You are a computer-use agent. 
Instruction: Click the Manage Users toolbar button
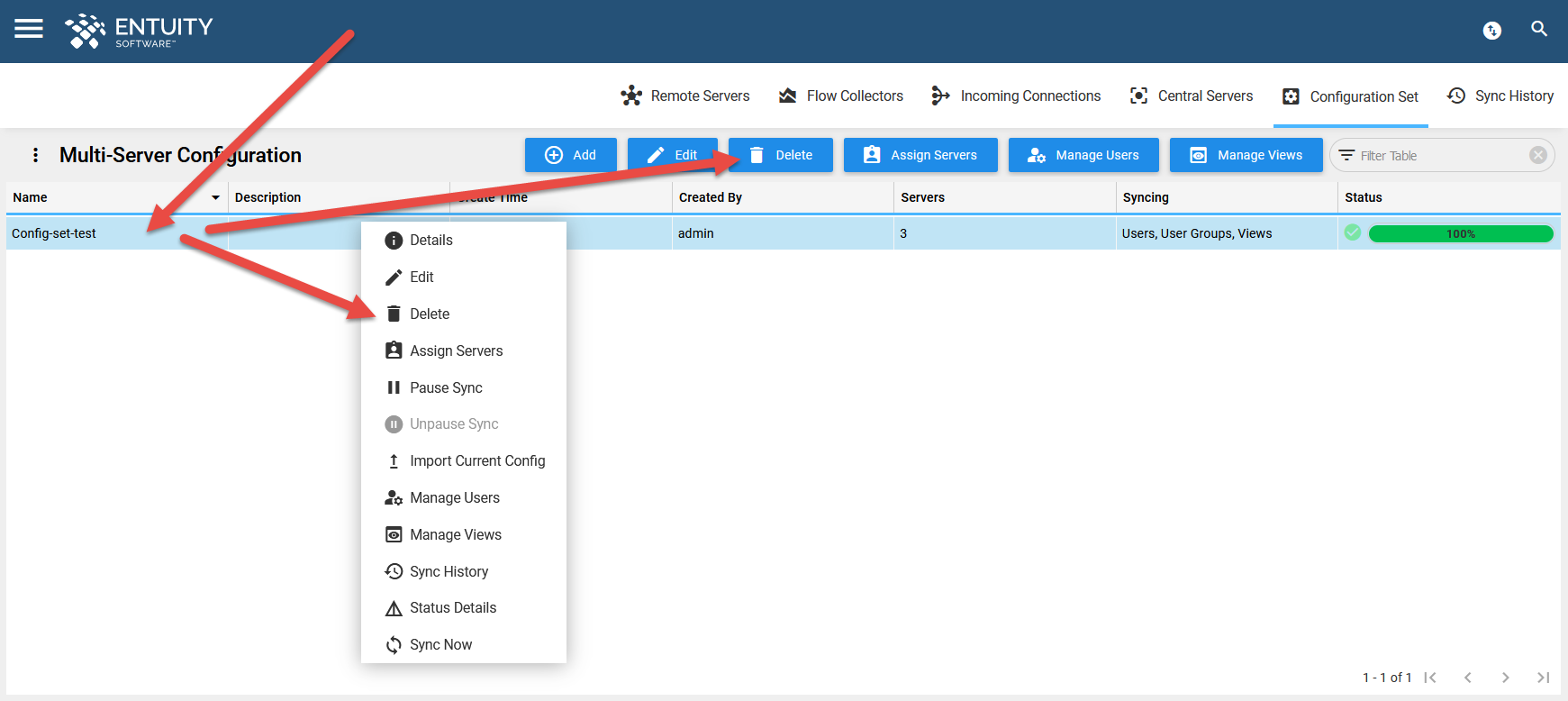(x=1083, y=155)
